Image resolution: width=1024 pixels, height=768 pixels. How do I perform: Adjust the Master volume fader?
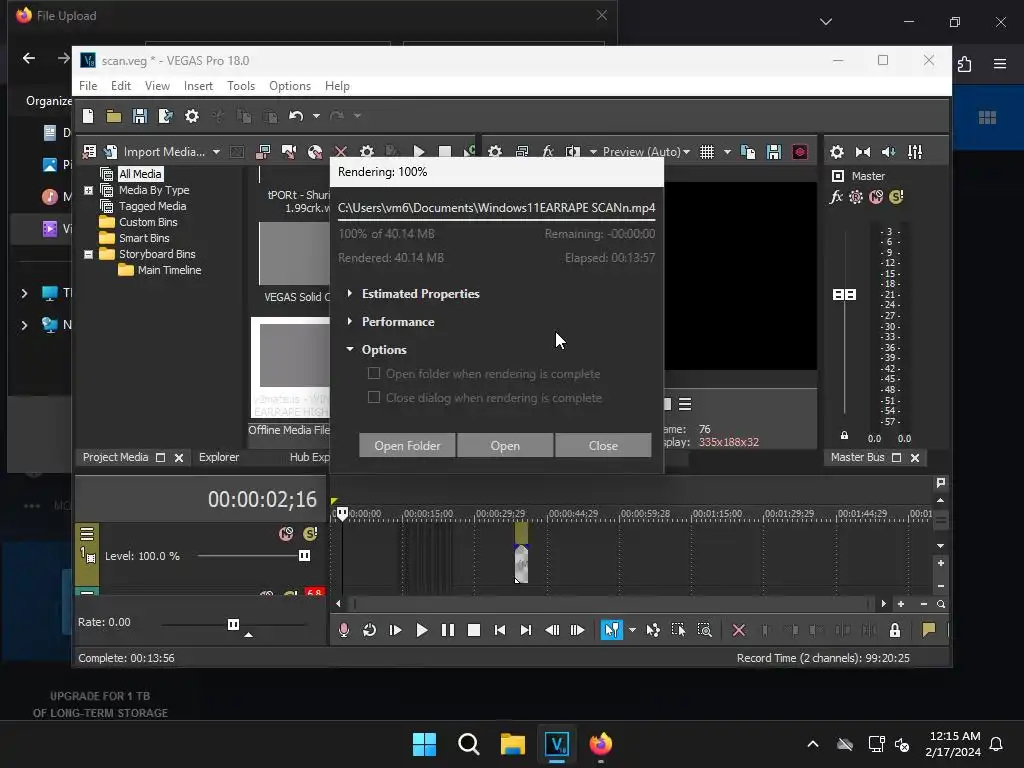(844, 295)
